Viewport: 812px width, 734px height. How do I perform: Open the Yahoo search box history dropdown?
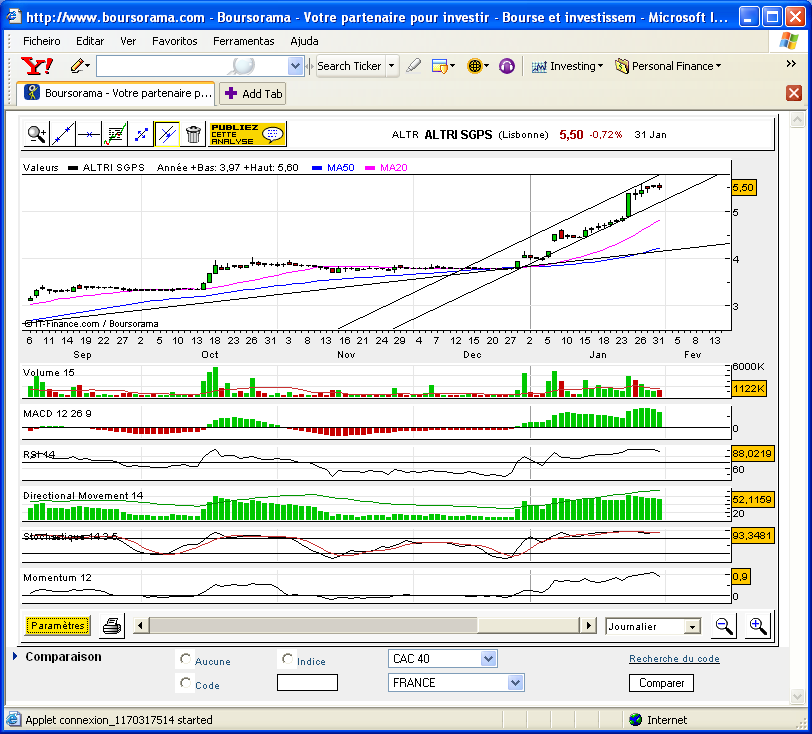295,66
